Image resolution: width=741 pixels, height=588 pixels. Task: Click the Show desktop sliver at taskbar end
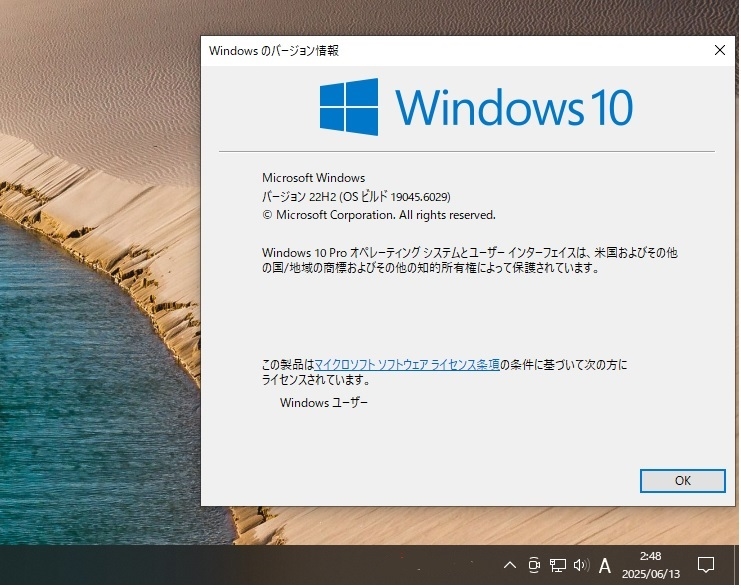[738, 565]
